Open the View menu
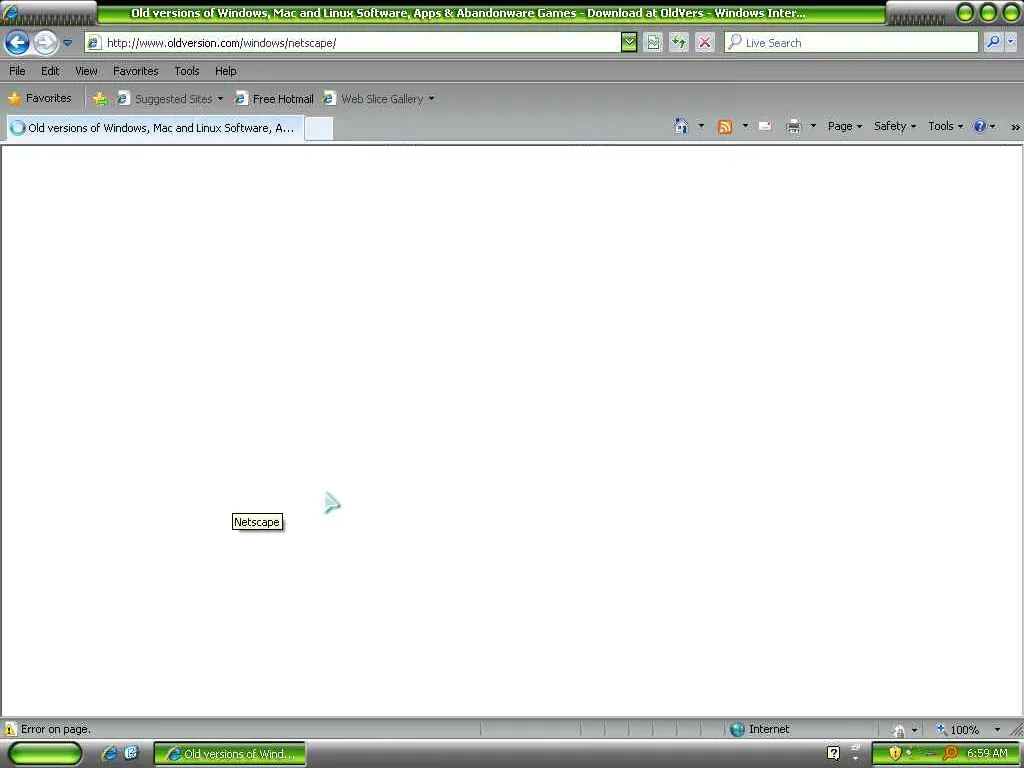 [86, 71]
